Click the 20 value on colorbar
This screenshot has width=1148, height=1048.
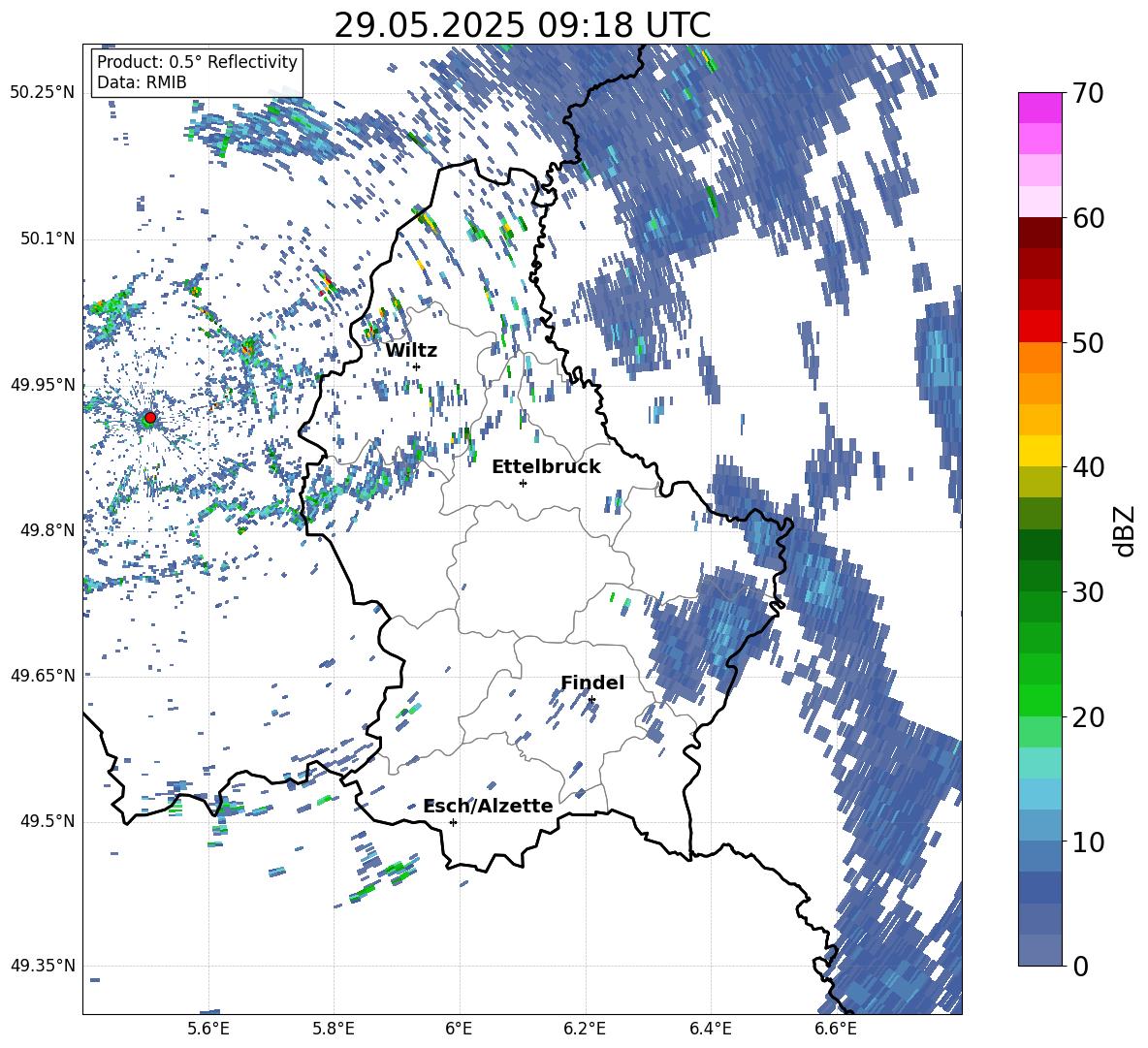pos(1088,717)
